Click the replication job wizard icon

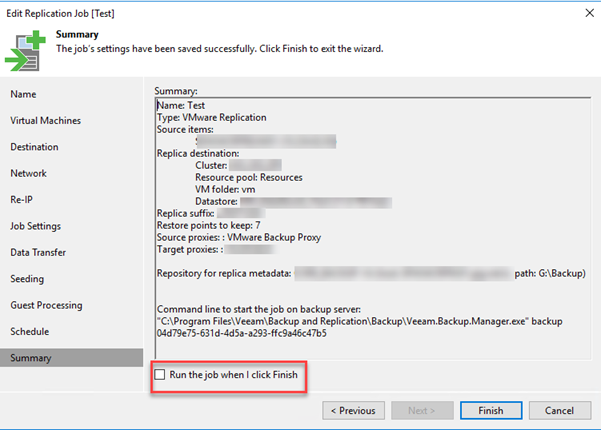click(25, 50)
